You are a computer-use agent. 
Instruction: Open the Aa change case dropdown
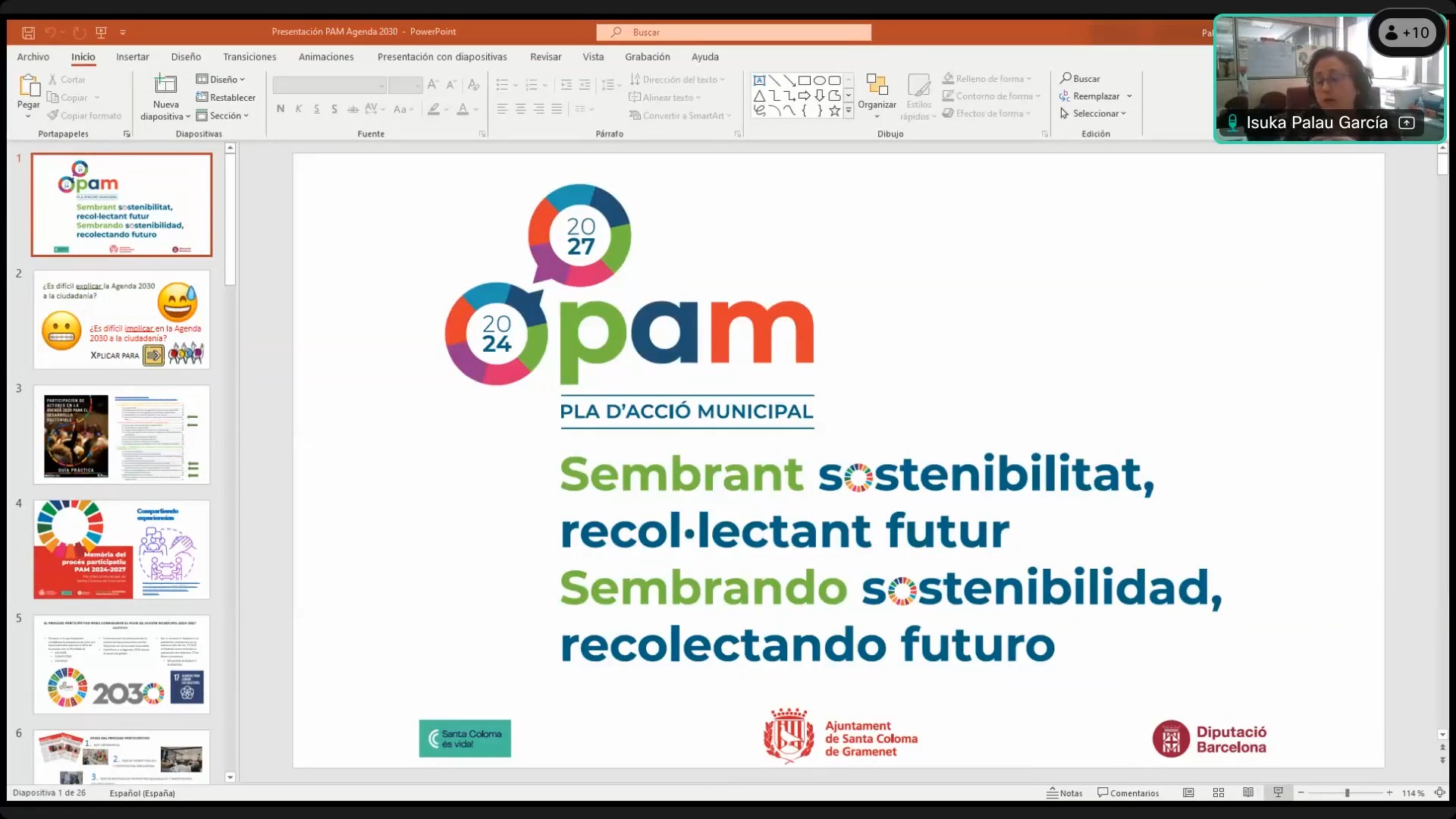pyautogui.click(x=403, y=109)
